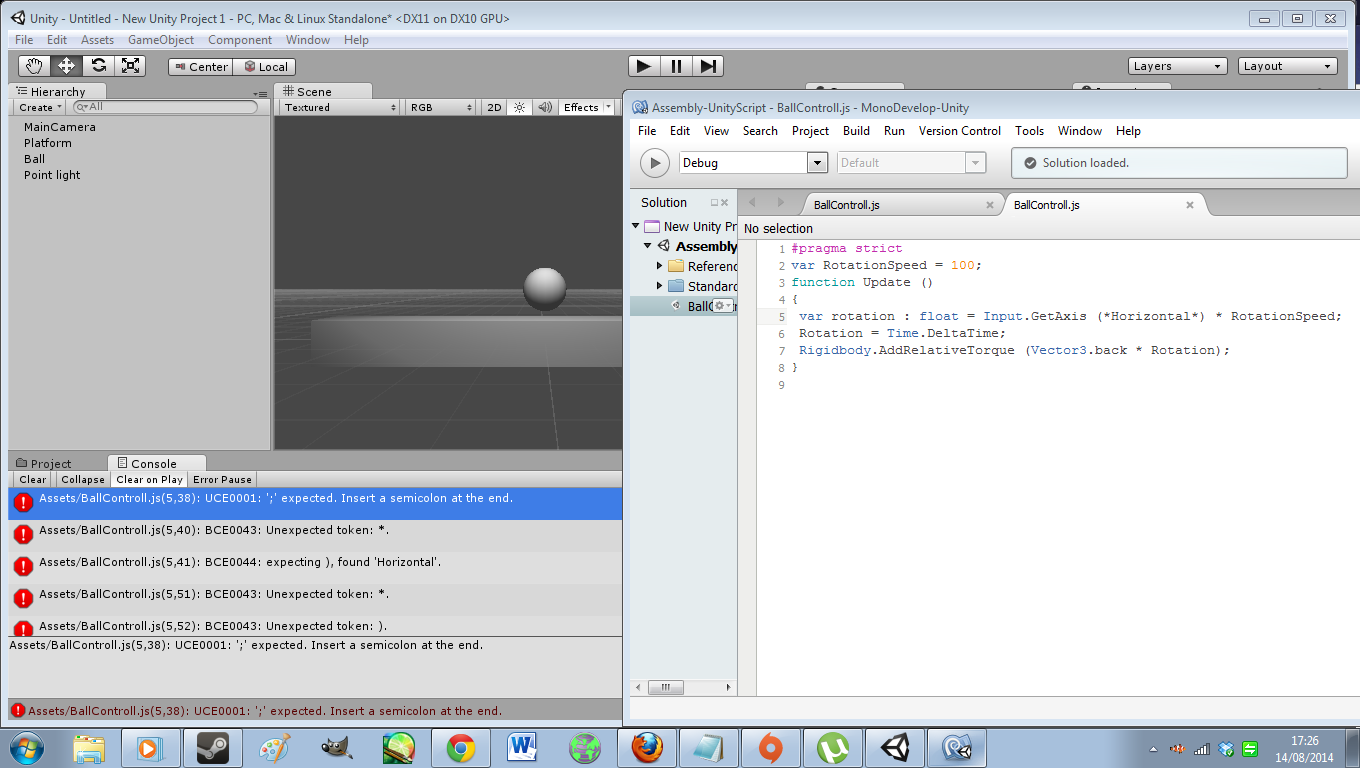This screenshot has width=1360, height=768.
Task: Open the Hierarchy panel options menu icon
Action: (x=260, y=93)
